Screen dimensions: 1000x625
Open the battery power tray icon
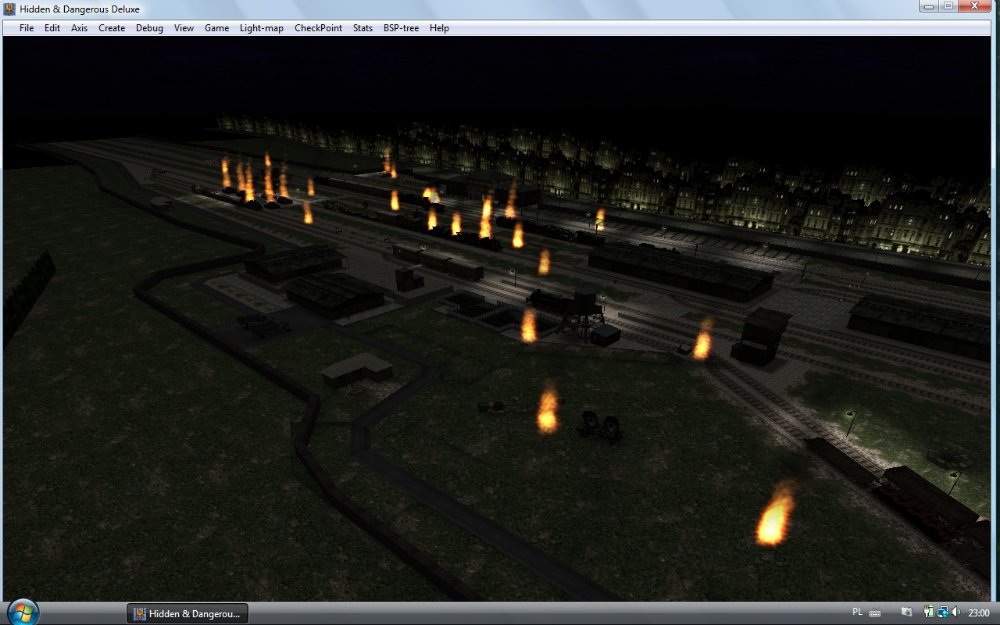(x=929, y=612)
